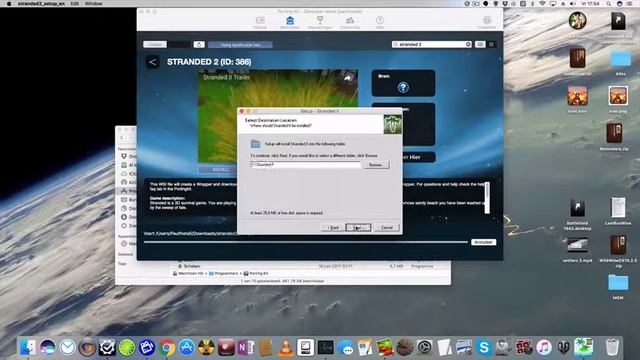Open the green lime icon in dock

(127, 347)
